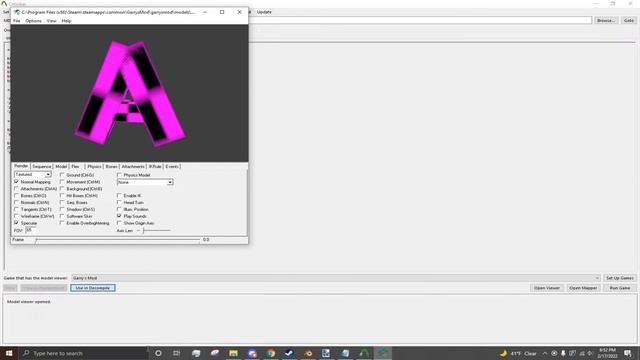Switch to the Attachments tab
Screen dimensions: 640x360
coord(133,167)
